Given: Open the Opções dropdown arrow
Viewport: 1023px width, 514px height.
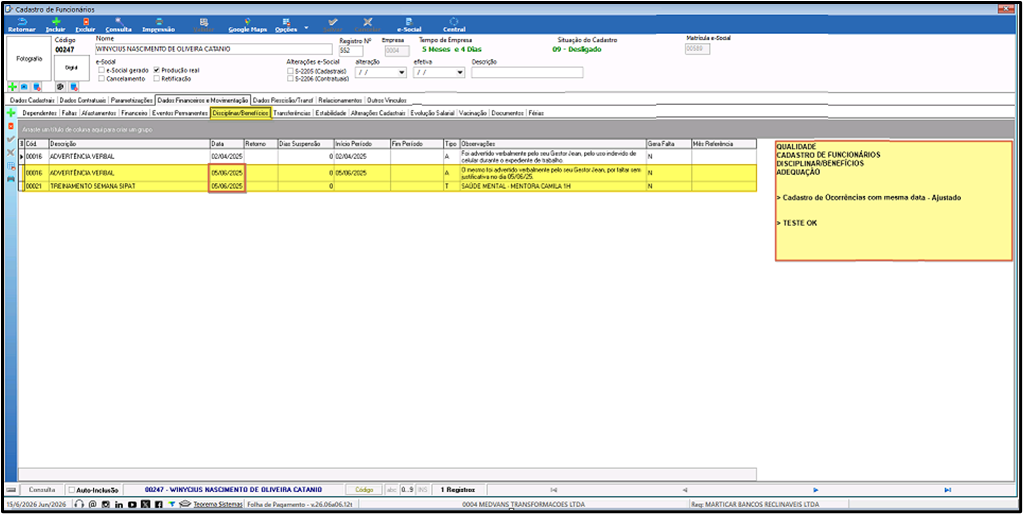Looking at the screenshot, I should coord(306,28).
